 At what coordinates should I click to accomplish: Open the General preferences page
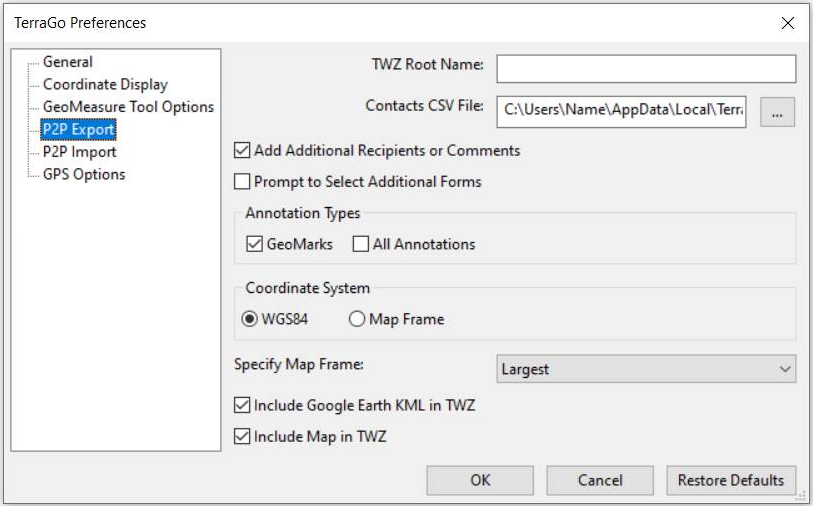[67, 62]
